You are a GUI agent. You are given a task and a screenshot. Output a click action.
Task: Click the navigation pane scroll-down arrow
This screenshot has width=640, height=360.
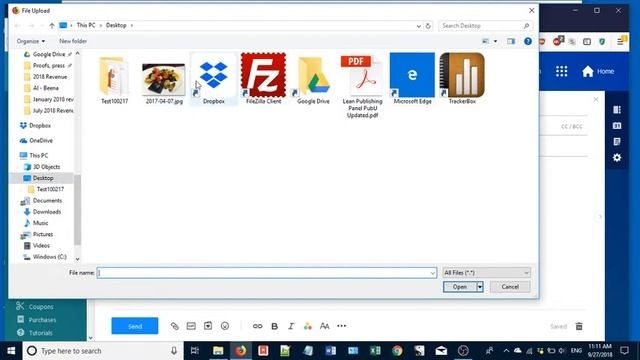point(77,259)
